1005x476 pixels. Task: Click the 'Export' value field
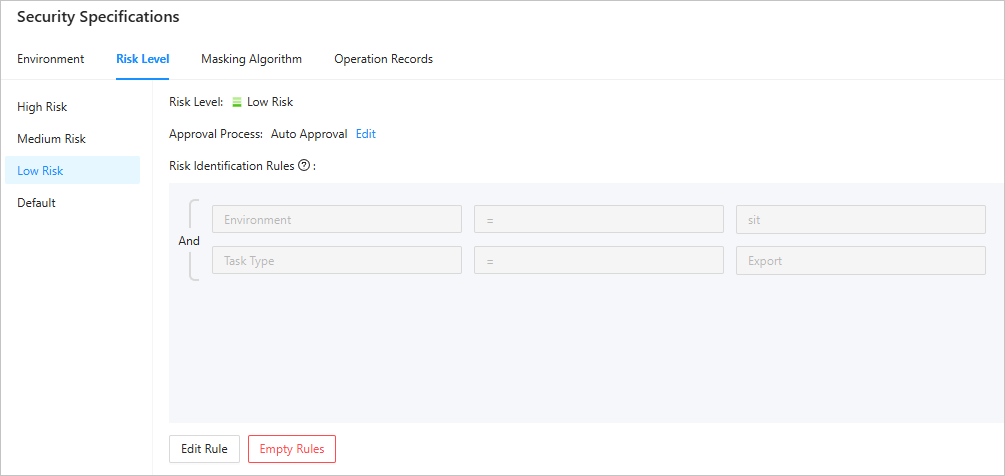click(x=860, y=261)
